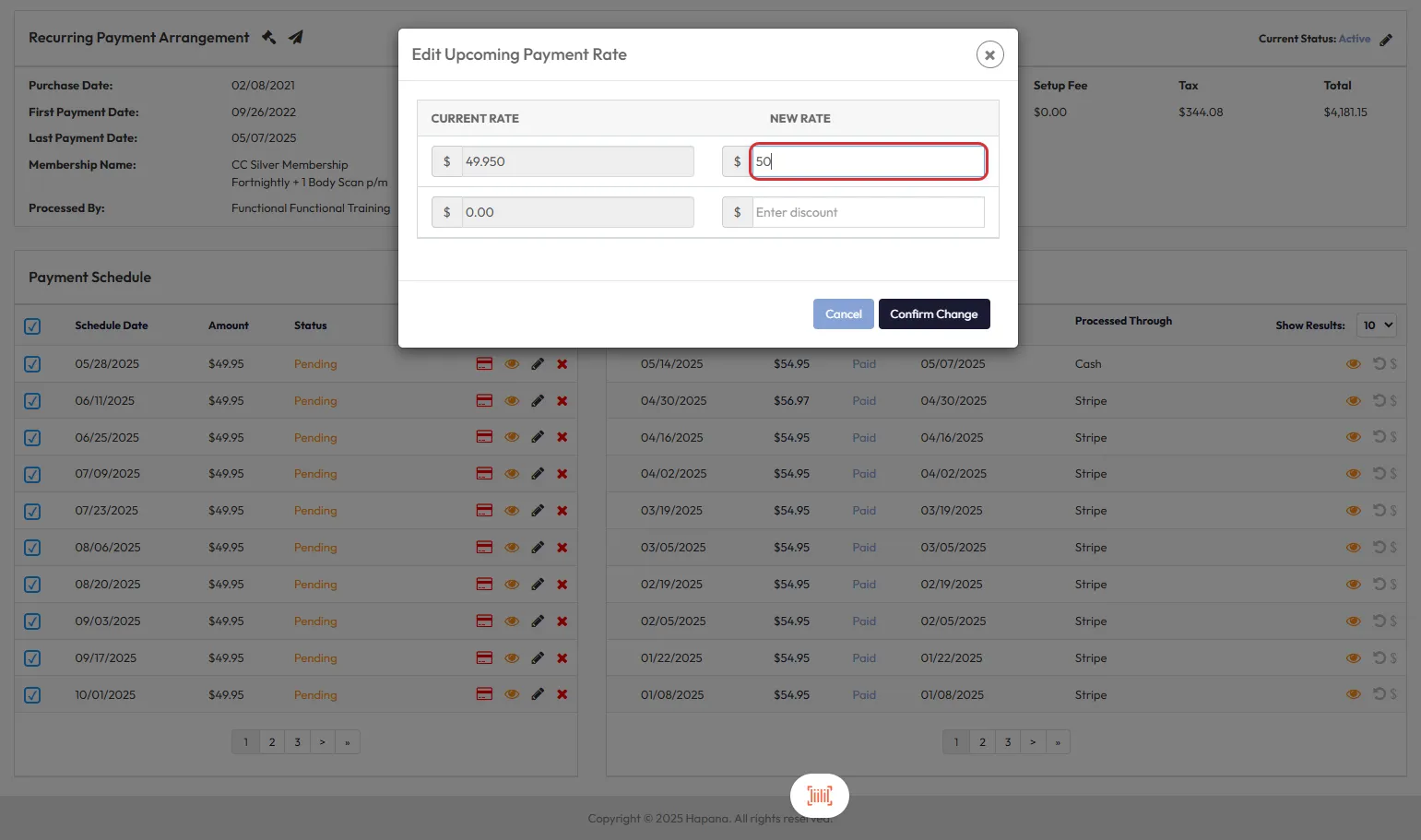Open the Show Results dropdown

pos(1377,325)
